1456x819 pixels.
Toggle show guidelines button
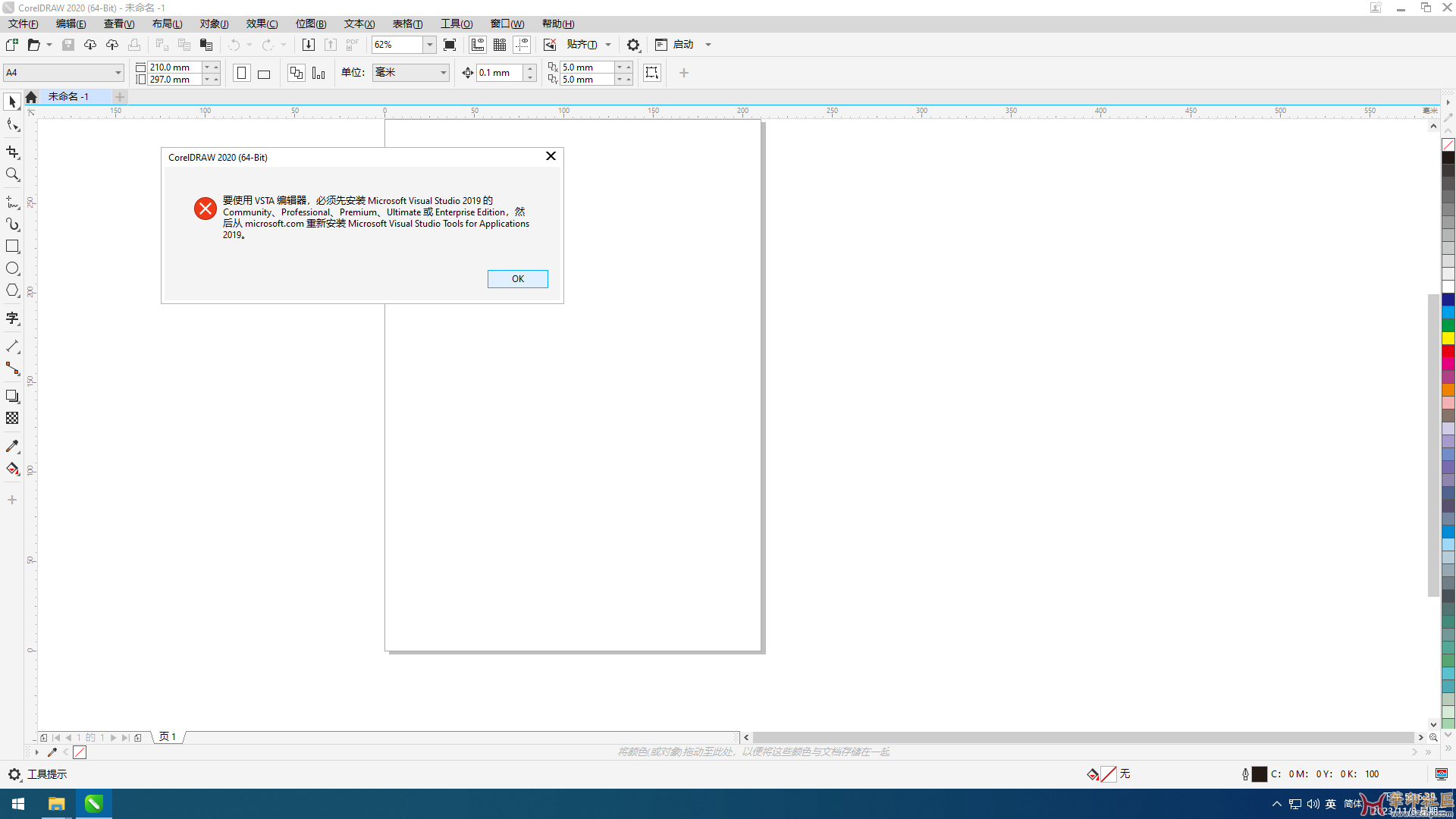[522, 45]
